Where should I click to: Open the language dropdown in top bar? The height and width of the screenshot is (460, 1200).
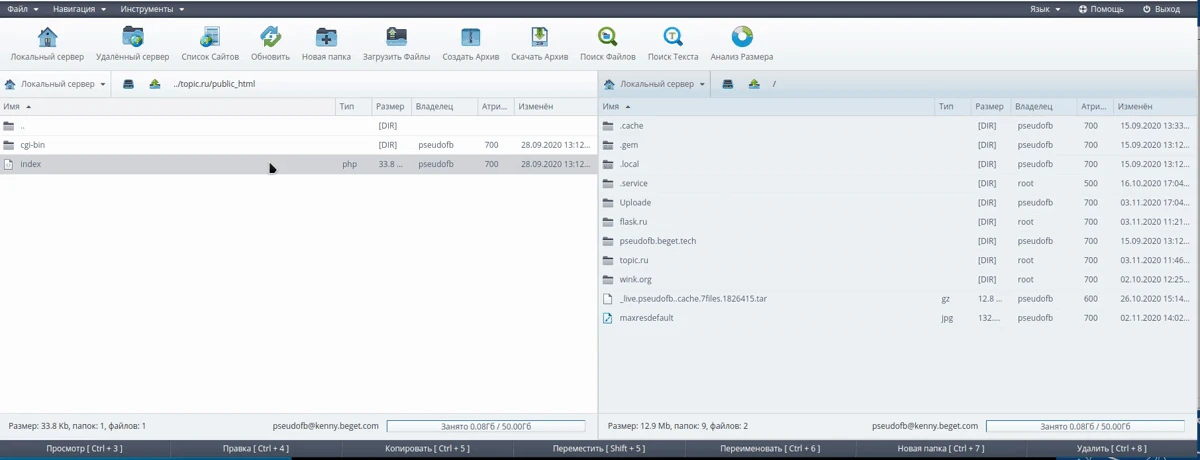1045,9
